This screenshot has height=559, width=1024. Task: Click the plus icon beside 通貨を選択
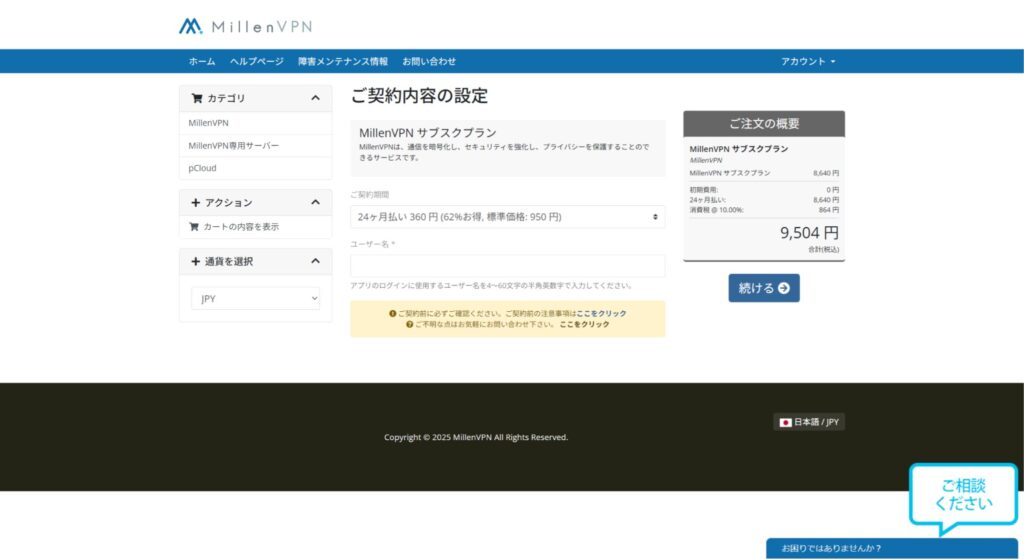(195, 261)
